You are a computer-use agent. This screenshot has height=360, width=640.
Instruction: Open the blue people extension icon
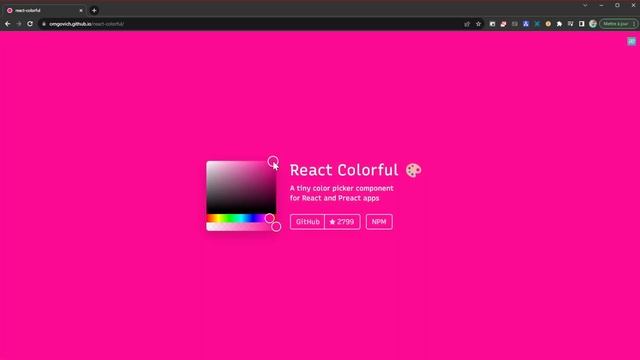click(x=526, y=24)
